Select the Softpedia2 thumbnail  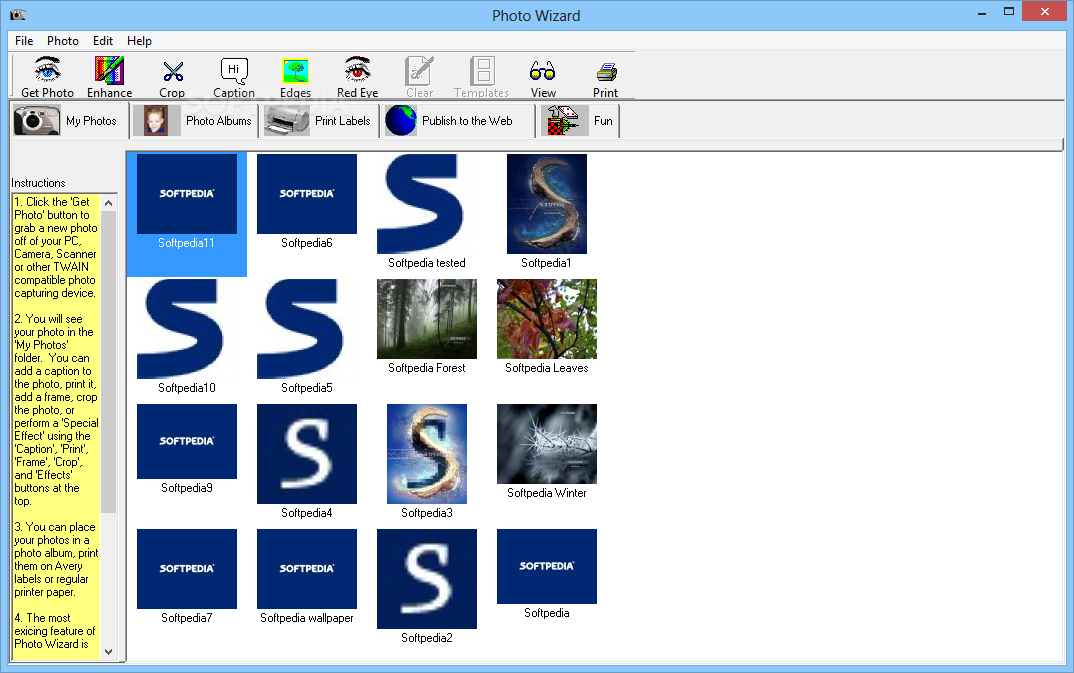point(427,579)
